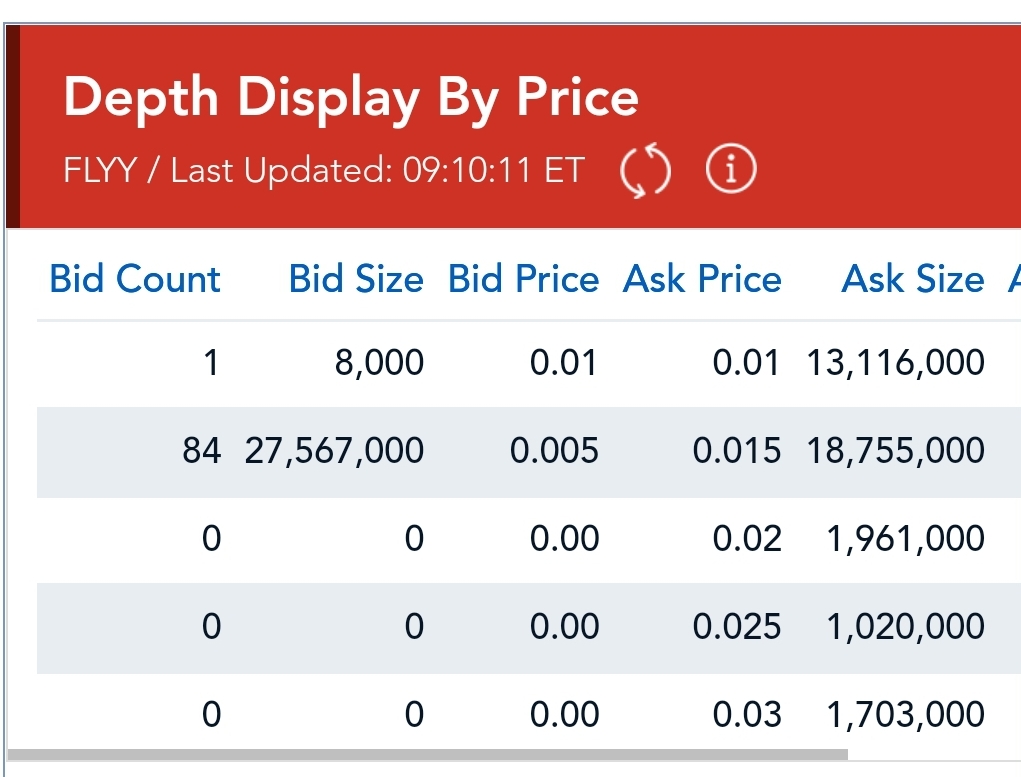Click the Depth Display By Price title

pos(351,98)
